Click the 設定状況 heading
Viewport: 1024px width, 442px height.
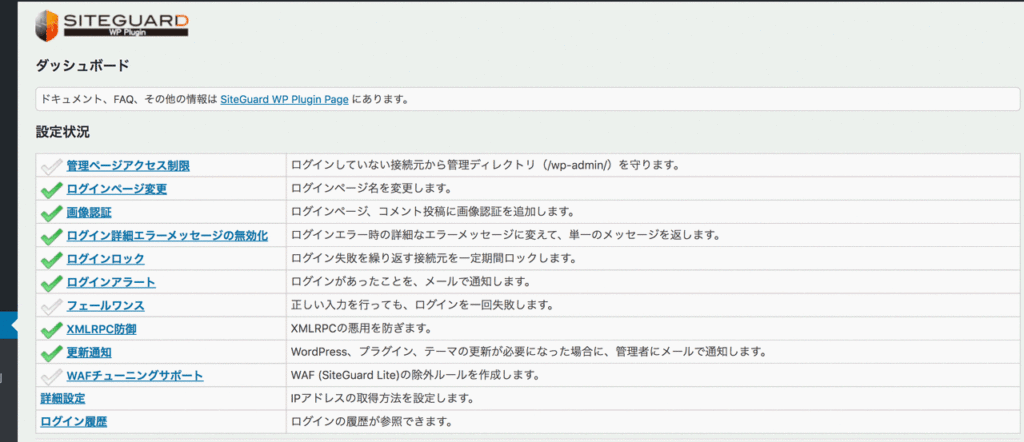click(x=63, y=133)
